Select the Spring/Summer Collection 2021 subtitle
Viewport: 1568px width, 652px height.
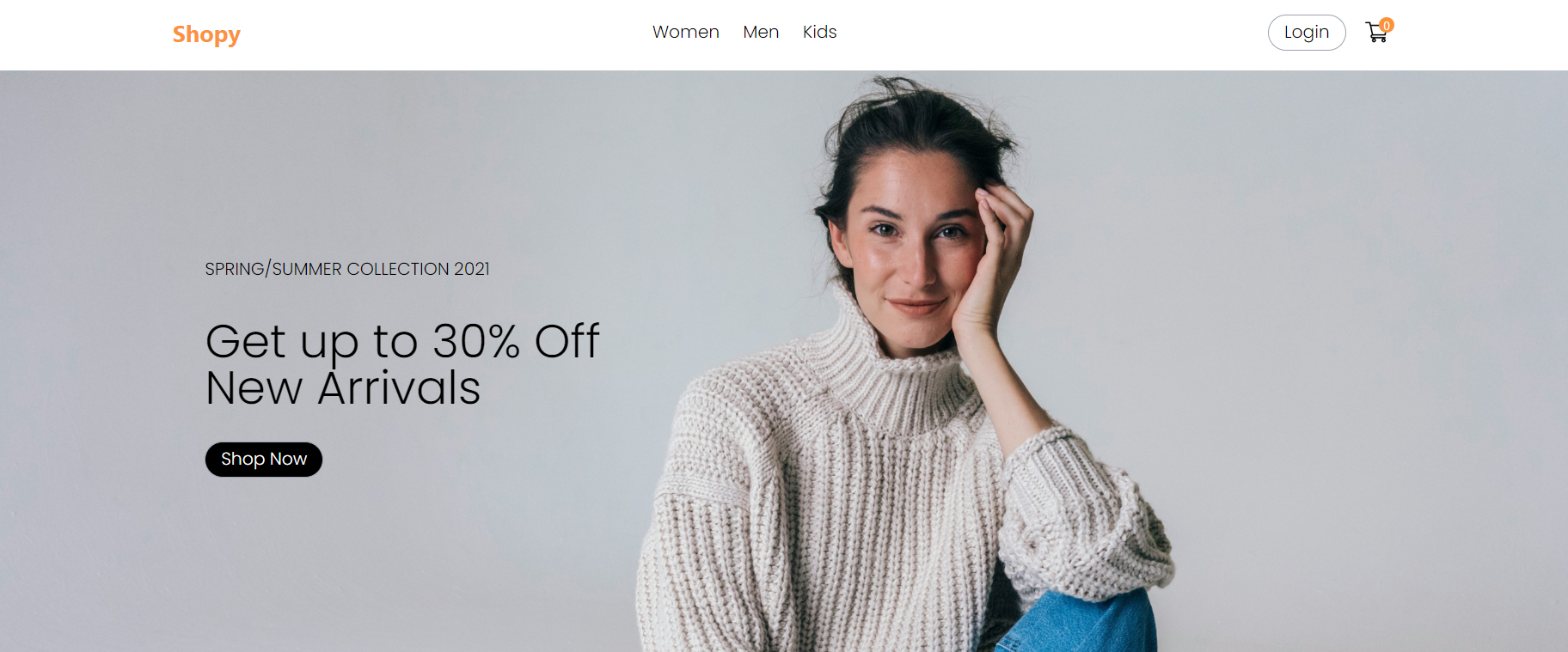(x=347, y=269)
